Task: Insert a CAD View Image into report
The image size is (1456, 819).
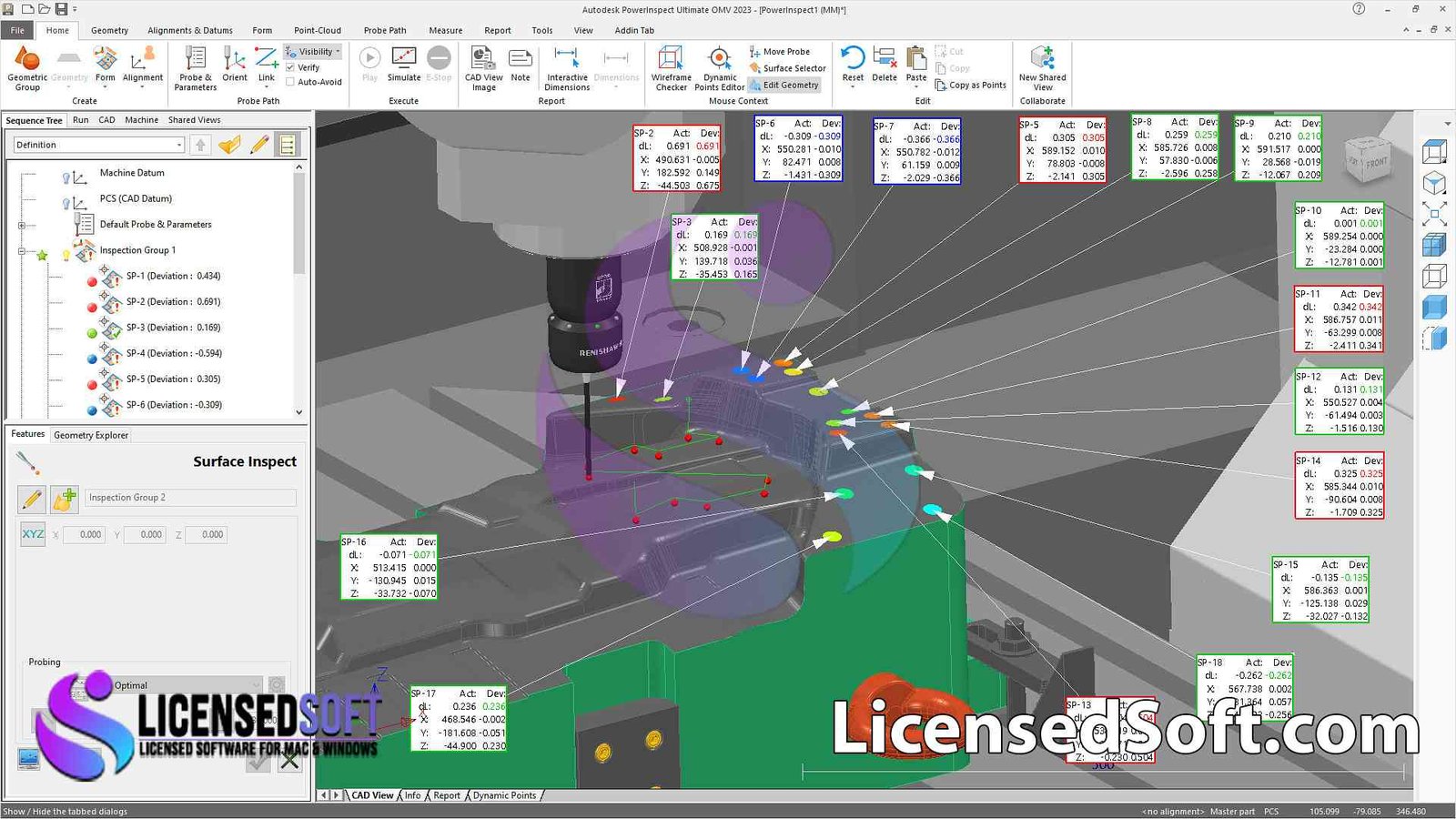Action: coord(484,69)
